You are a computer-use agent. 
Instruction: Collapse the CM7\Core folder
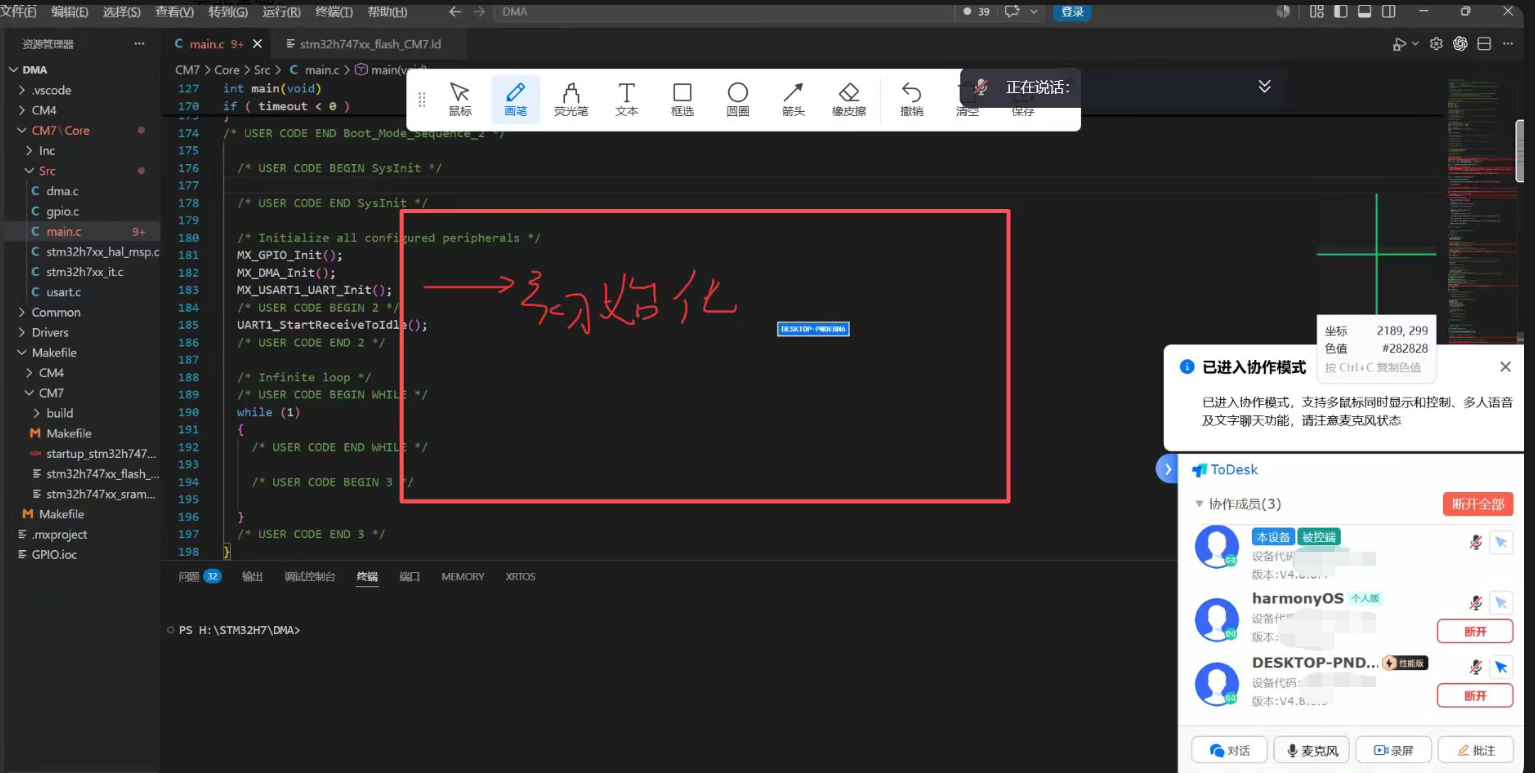point(60,130)
